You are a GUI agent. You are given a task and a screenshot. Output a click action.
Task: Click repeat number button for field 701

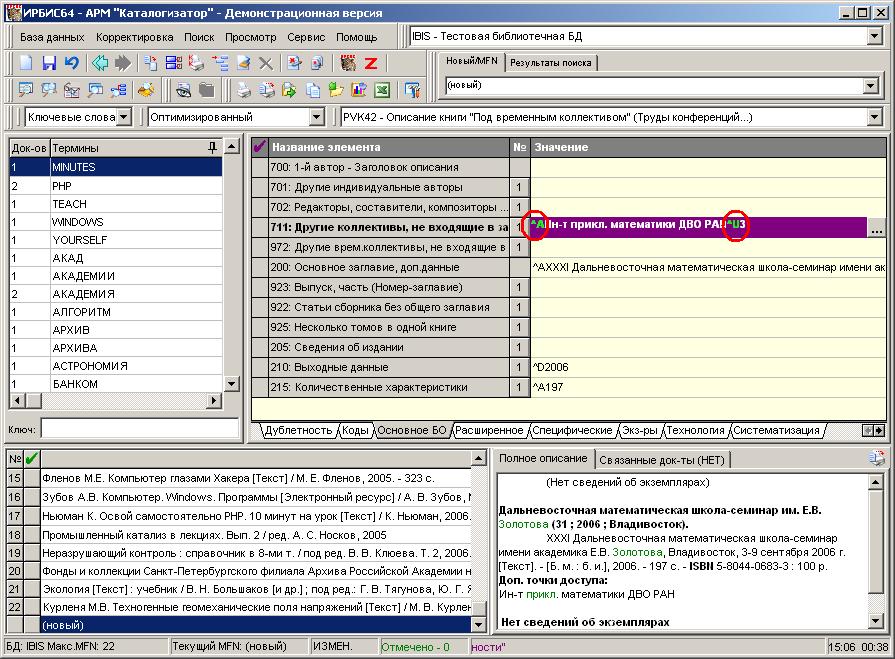(519, 187)
